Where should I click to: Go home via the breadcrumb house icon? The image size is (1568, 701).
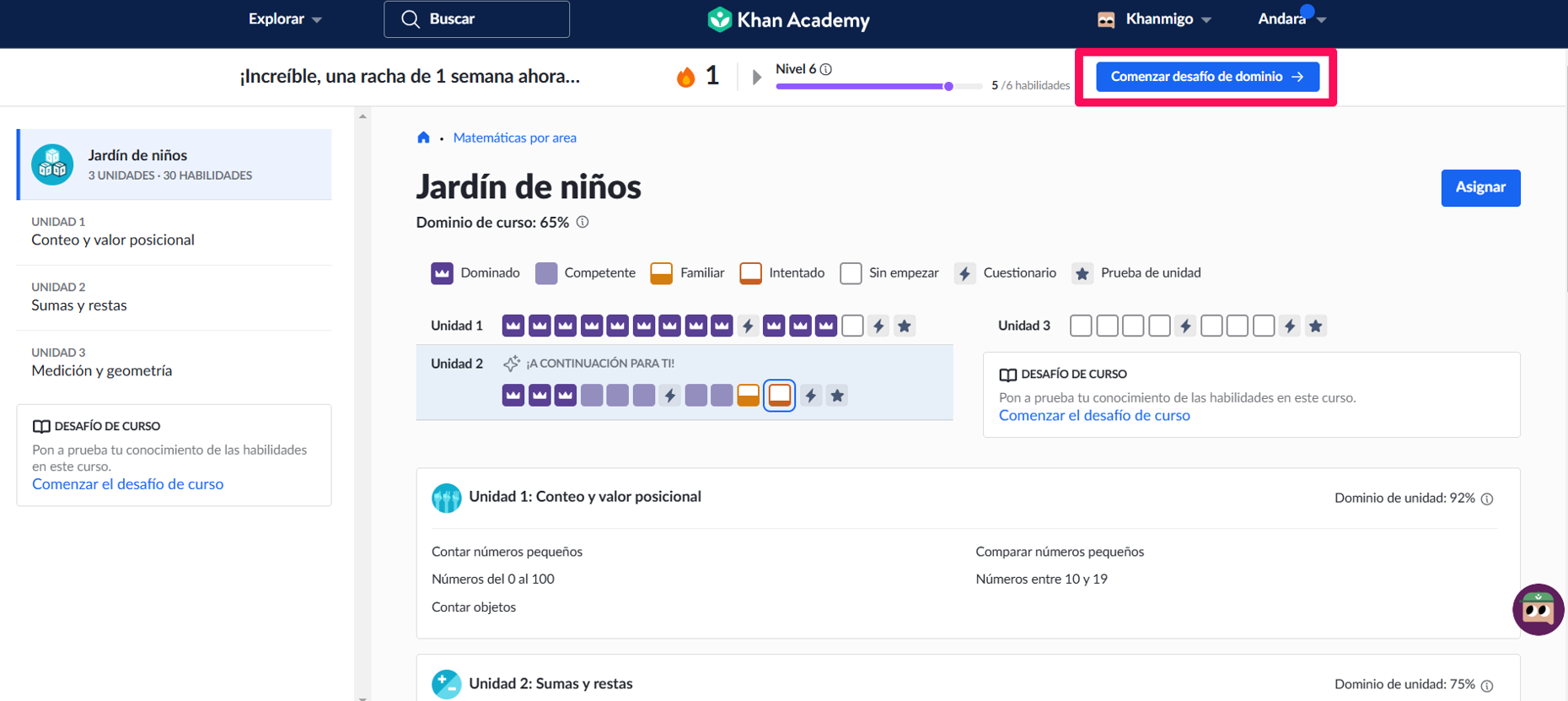[x=423, y=138]
